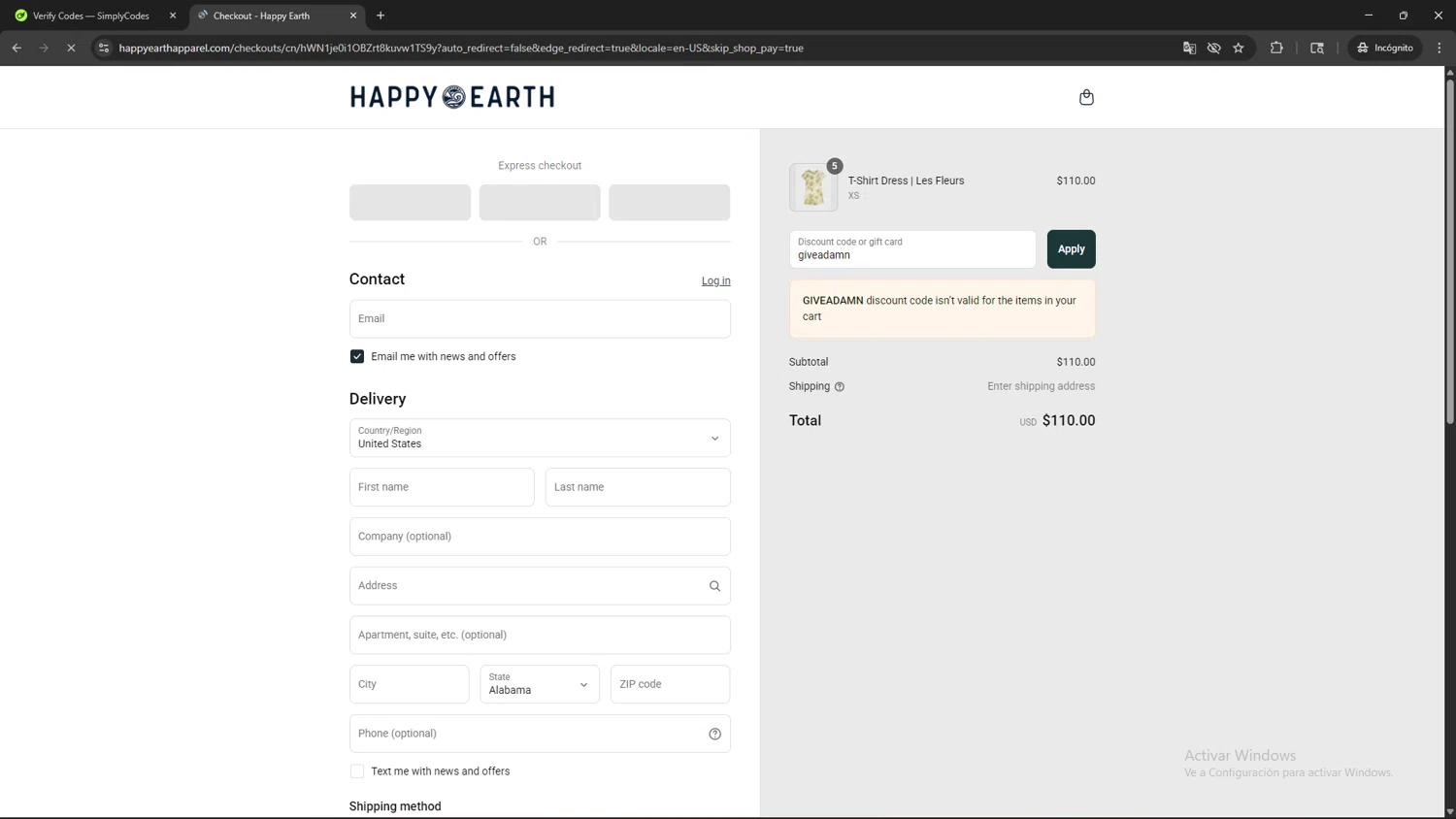Apply the discount code
The width and height of the screenshot is (1456, 819).
[1071, 249]
